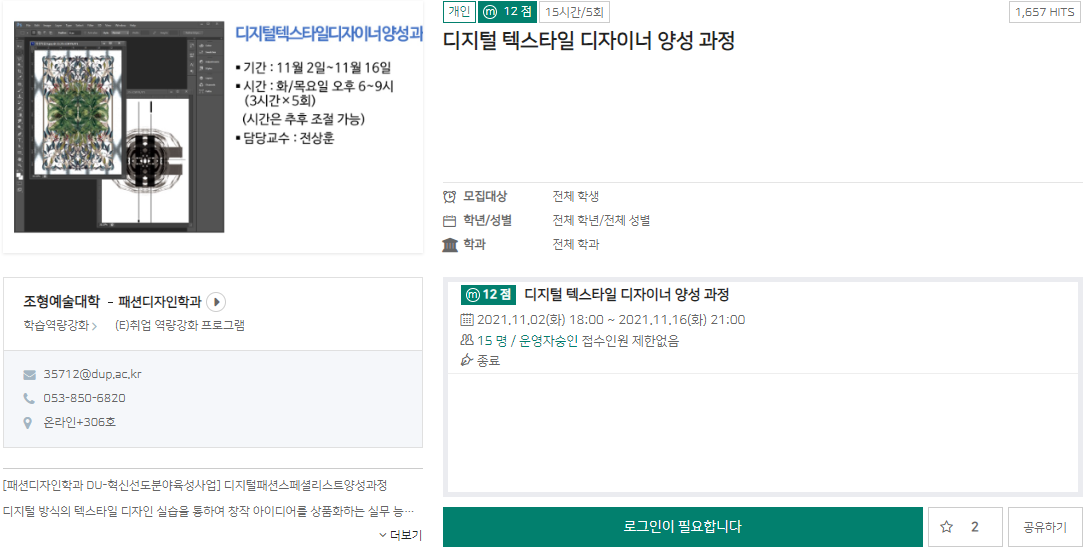
Task: Click the envelope email icon
Action: tap(29, 375)
